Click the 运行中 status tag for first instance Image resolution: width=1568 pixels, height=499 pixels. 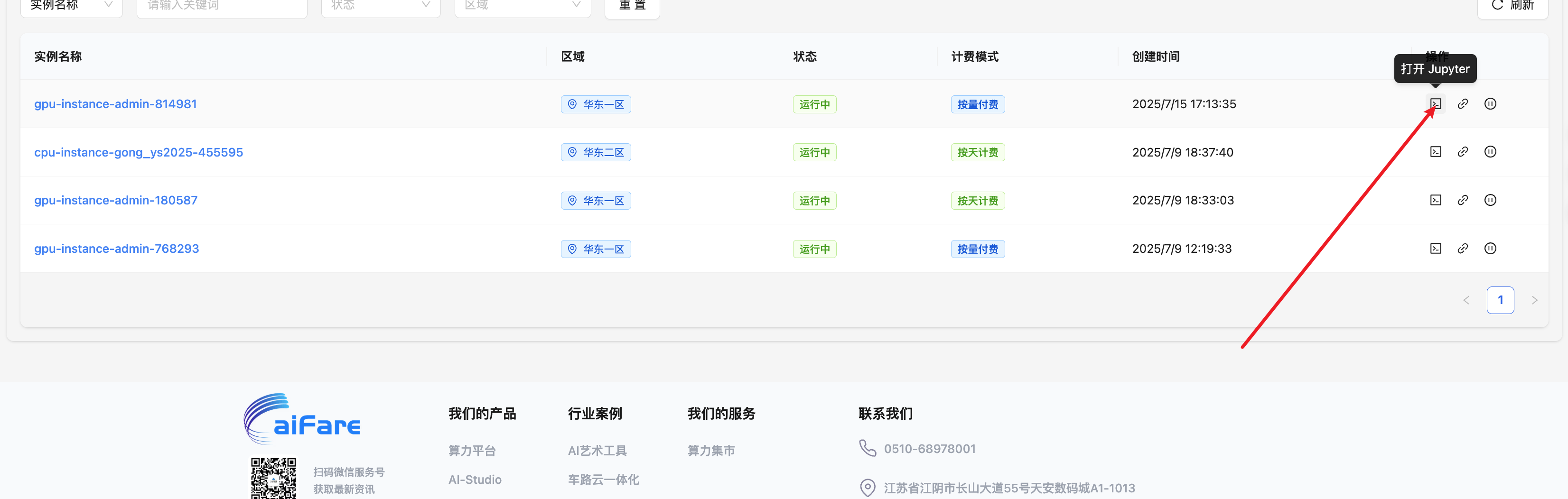point(814,103)
